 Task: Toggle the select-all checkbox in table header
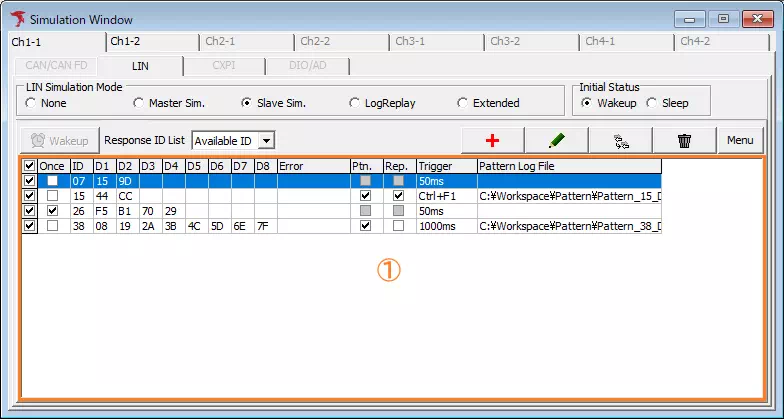[x=29, y=166]
